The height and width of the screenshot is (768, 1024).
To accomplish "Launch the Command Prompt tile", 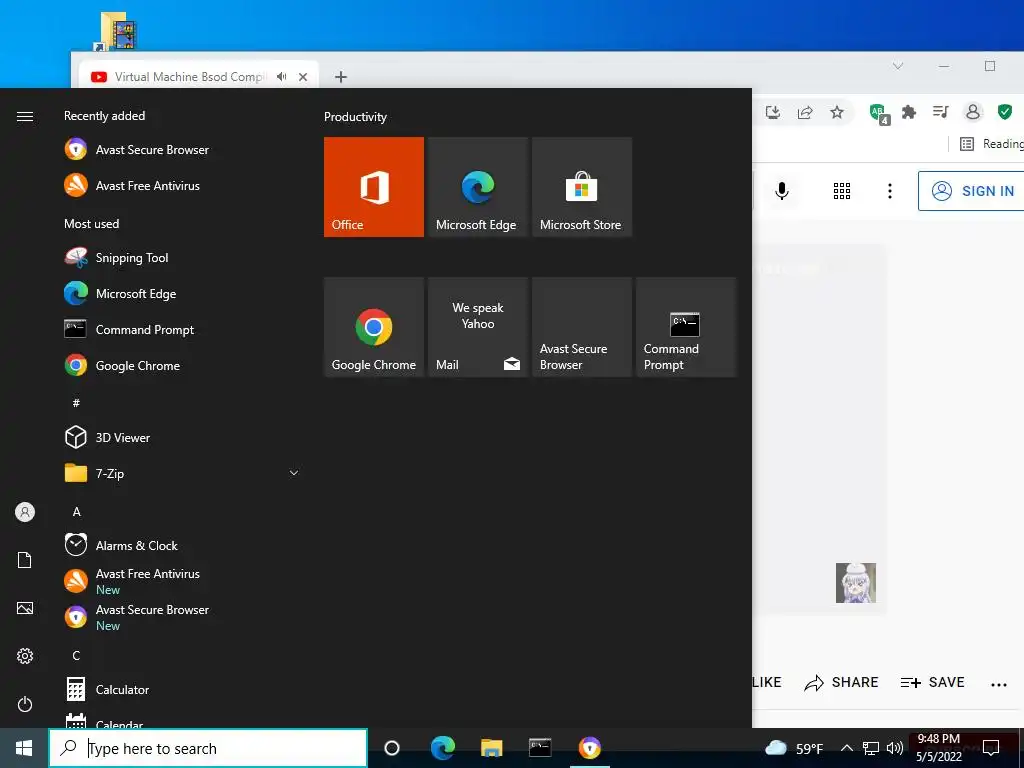I will click(686, 327).
